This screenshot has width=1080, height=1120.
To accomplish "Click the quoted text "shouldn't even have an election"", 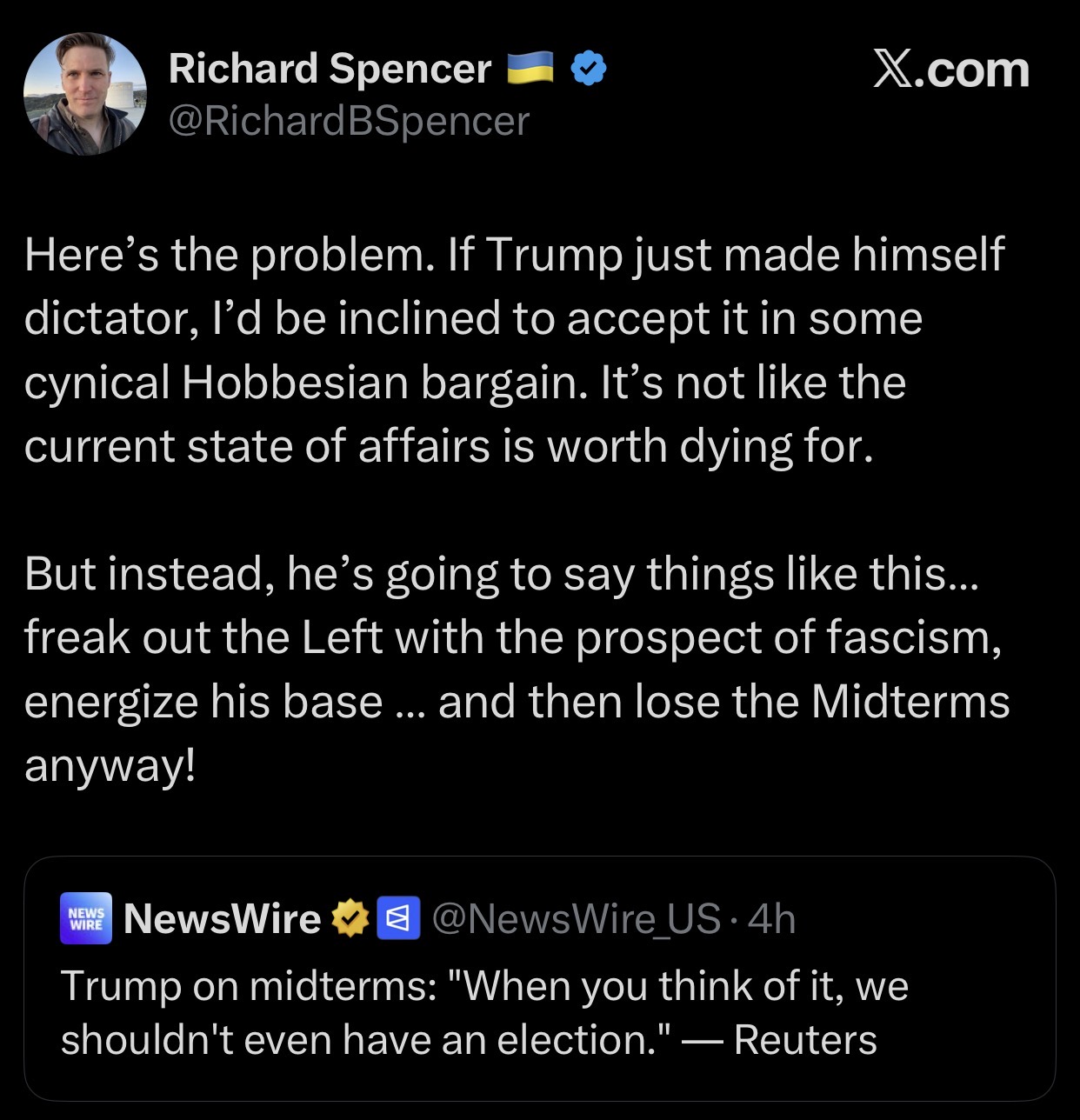I will pyautogui.click(x=360, y=1040).
